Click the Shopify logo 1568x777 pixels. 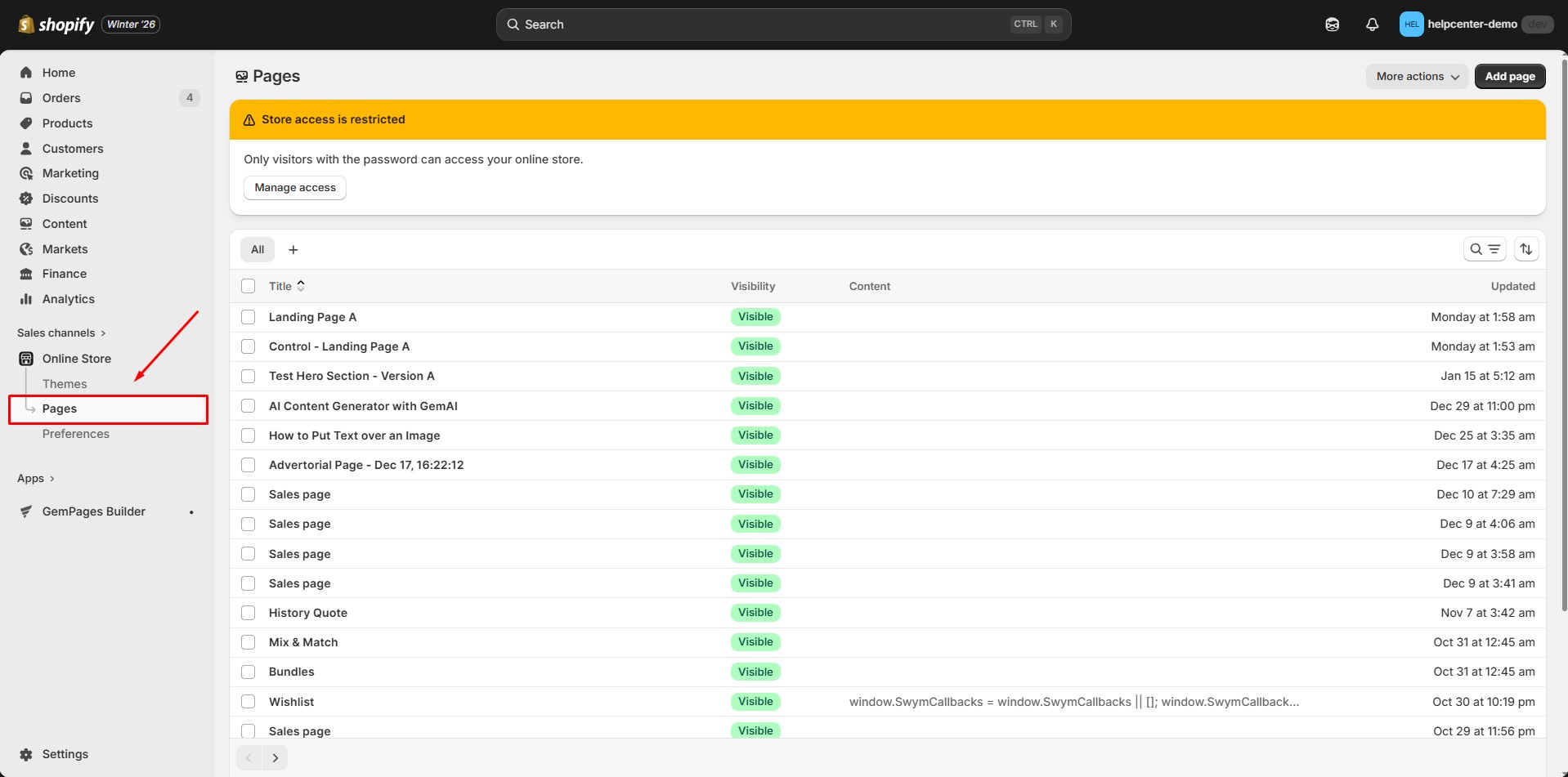tap(56, 25)
